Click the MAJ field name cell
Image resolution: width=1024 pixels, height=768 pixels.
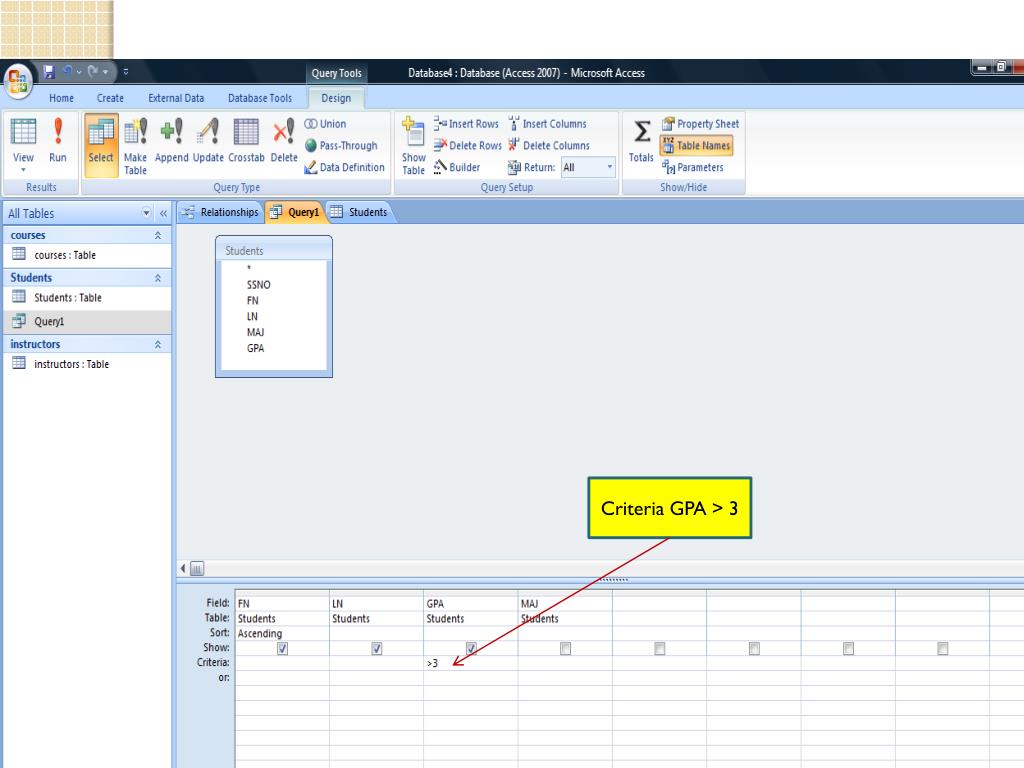pyautogui.click(x=565, y=603)
